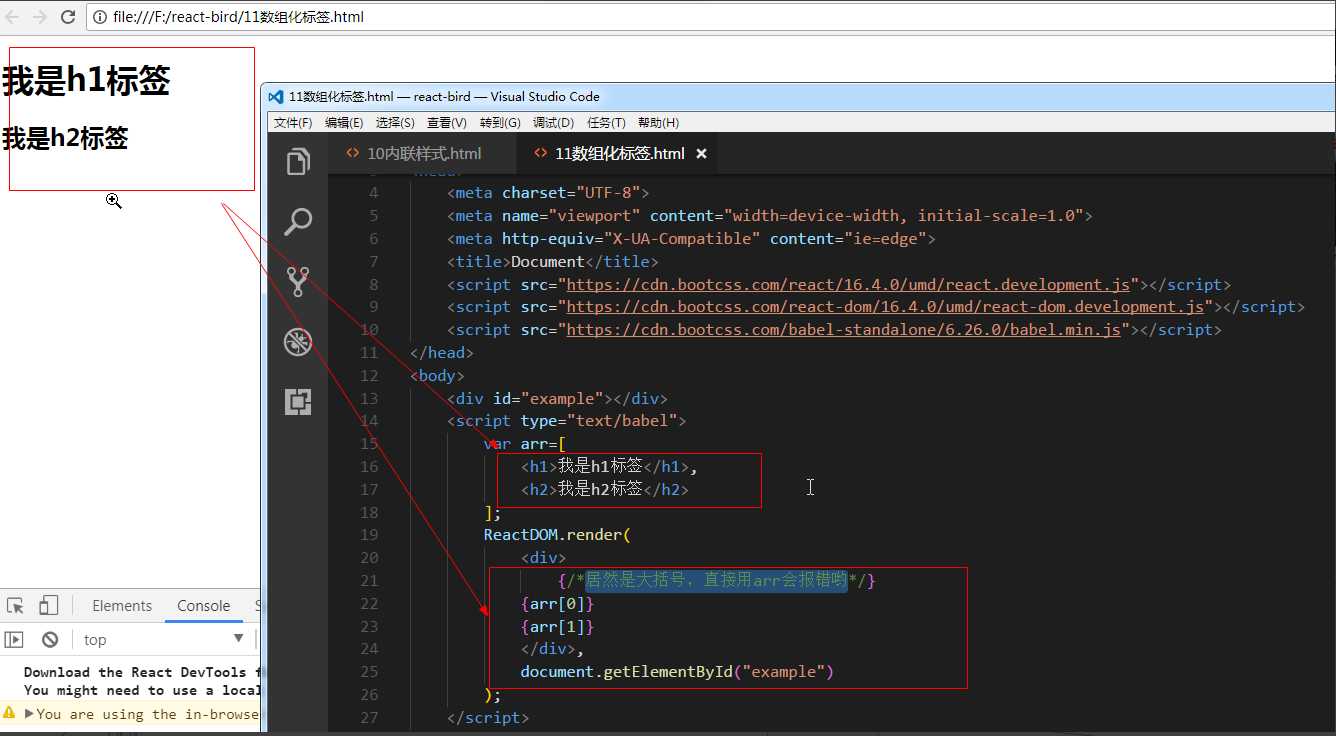This screenshot has height=736, width=1336.
Task: Open the 编辑(E) menu
Action: [344, 122]
